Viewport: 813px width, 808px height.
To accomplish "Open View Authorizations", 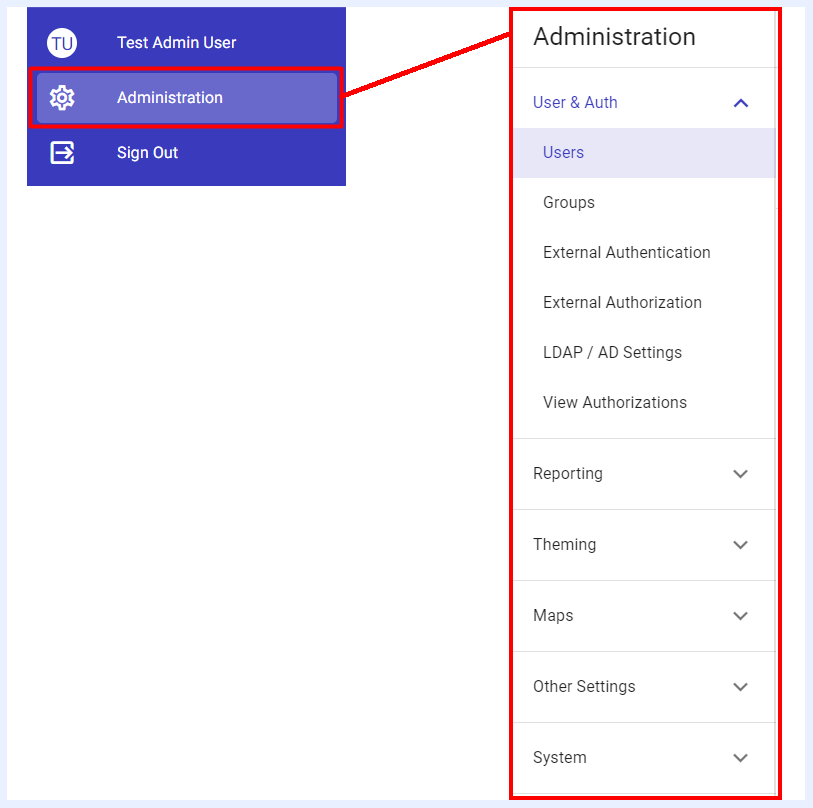I will pos(644,402).
